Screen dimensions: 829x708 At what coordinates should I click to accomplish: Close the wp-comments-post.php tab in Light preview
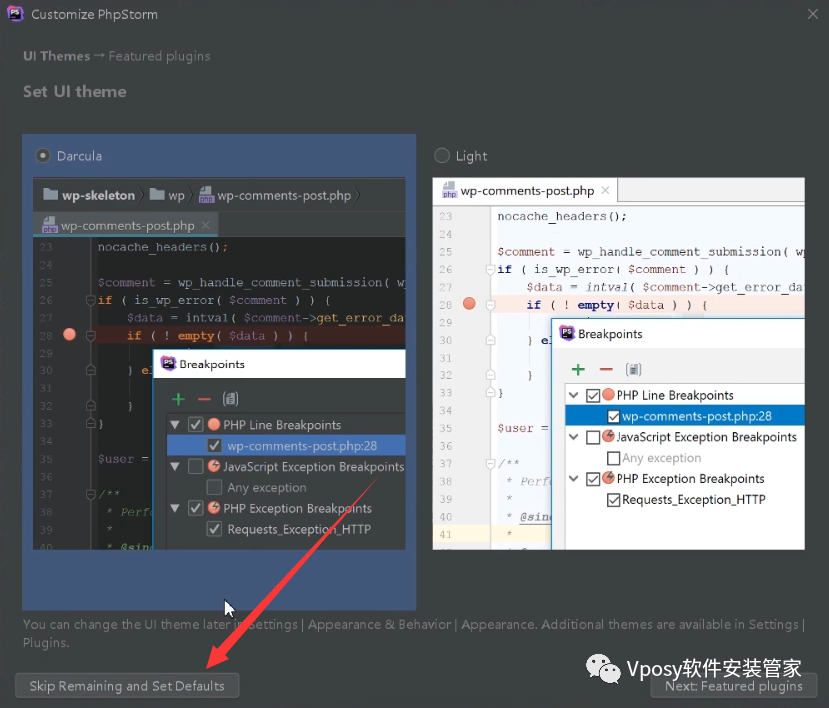click(605, 190)
